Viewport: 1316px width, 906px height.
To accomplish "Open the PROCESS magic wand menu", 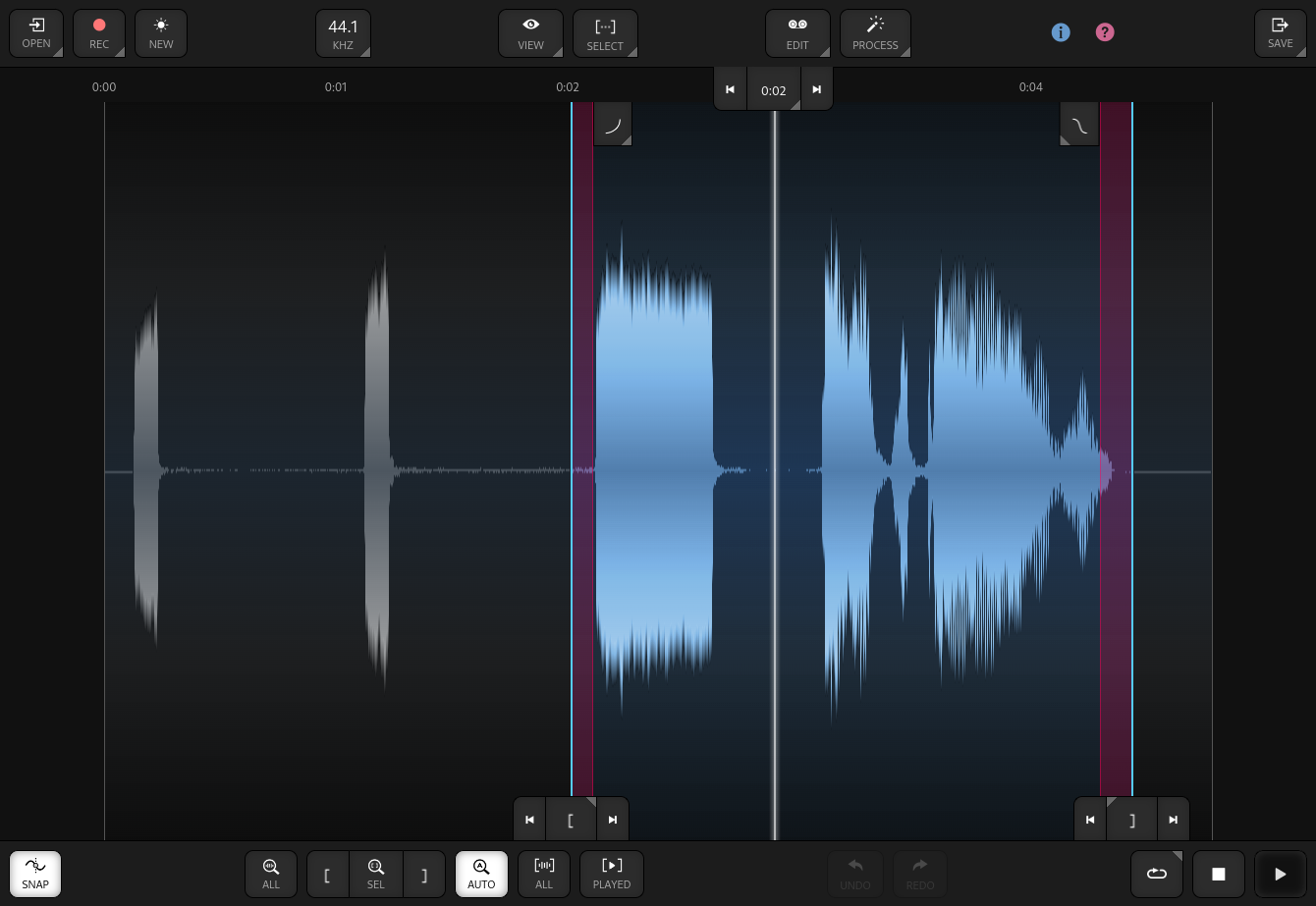I will click(875, 33).
